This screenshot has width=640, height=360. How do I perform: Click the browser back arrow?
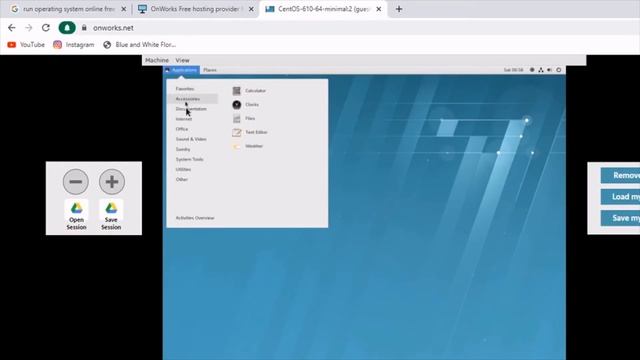pos(12,28)
